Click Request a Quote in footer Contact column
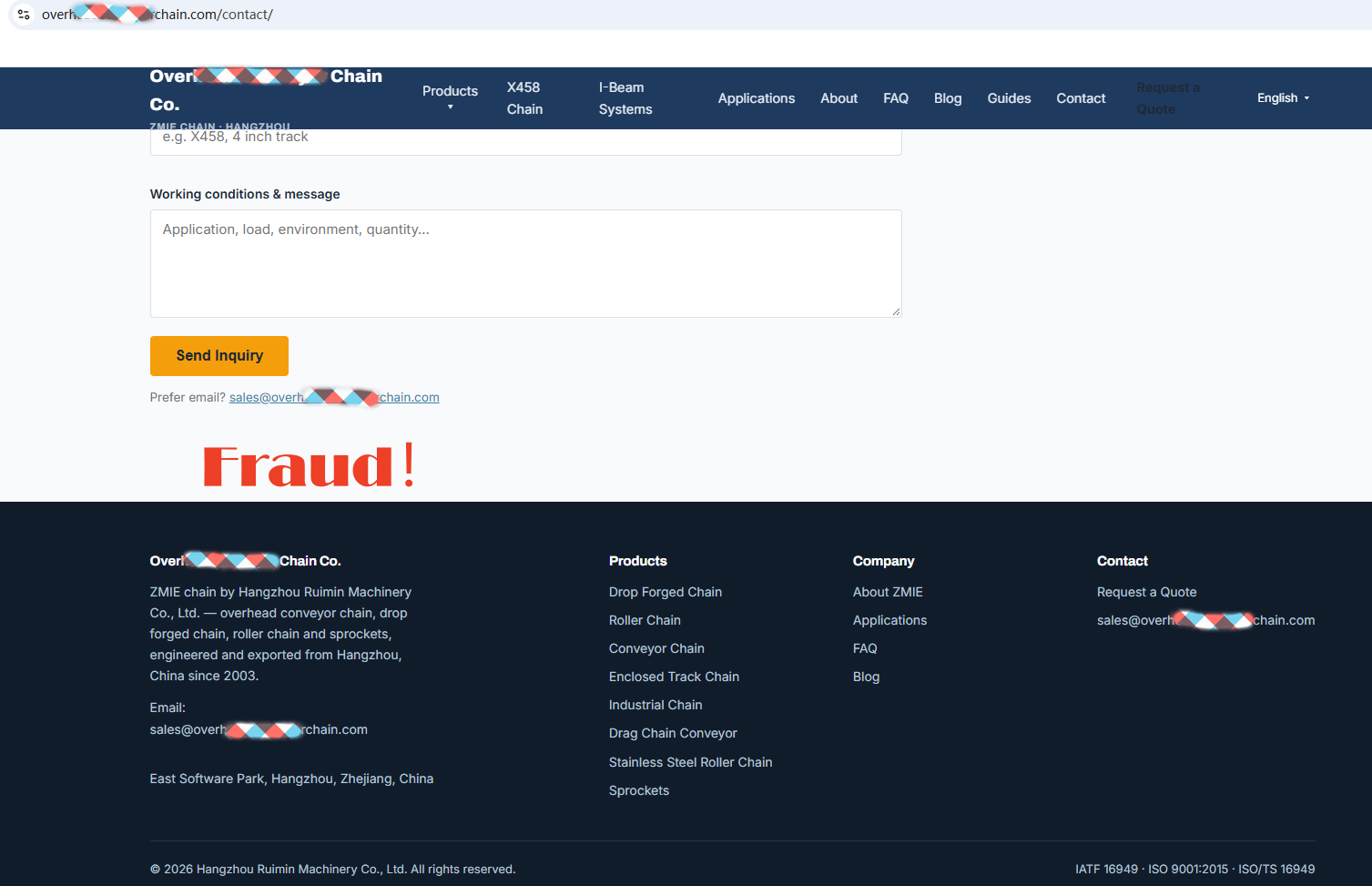1372x886 pixels. tap(1146, 592)
